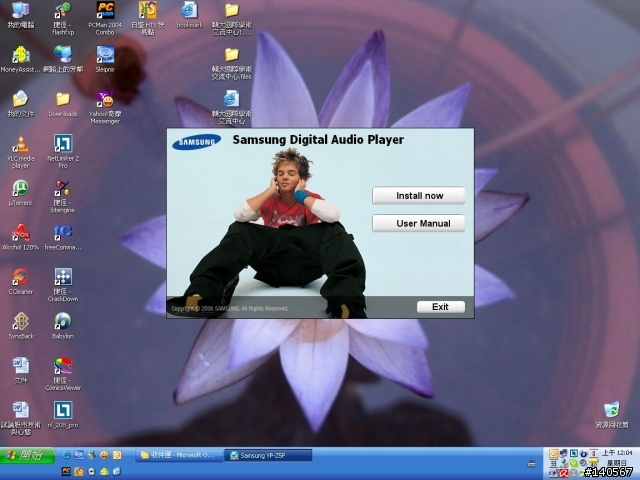This screenshot has height=480, width=640.
Task: Click the Samsung copyright text line
Action: click(230, 309)
